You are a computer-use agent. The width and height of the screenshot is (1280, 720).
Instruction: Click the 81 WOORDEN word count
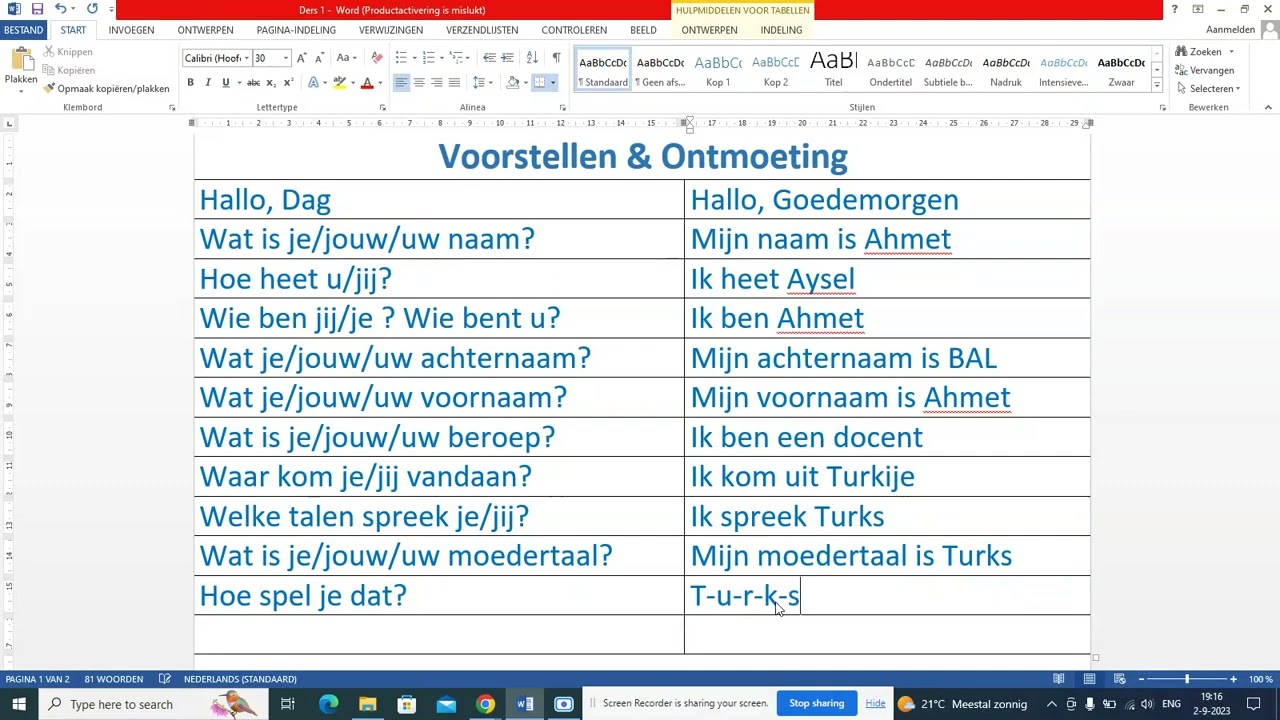click(x=113, y=679)
